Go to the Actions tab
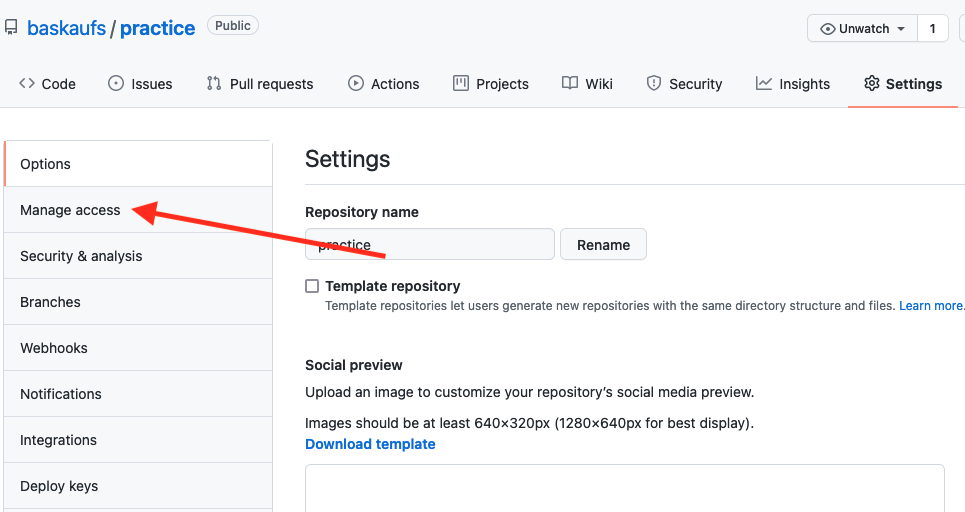This screenshot has width=965, height=512. coord(383,84)
